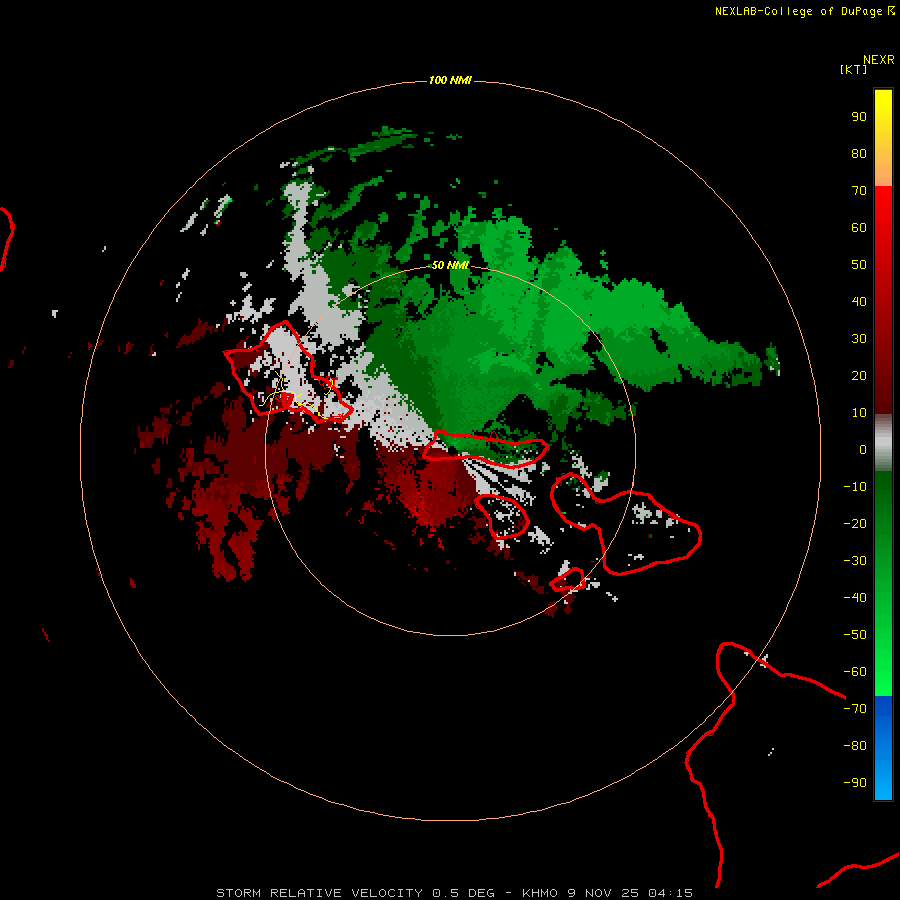Click the -60 value on the velocity scale
Viewport: 900px width, 900px height.
pos(855,672)
